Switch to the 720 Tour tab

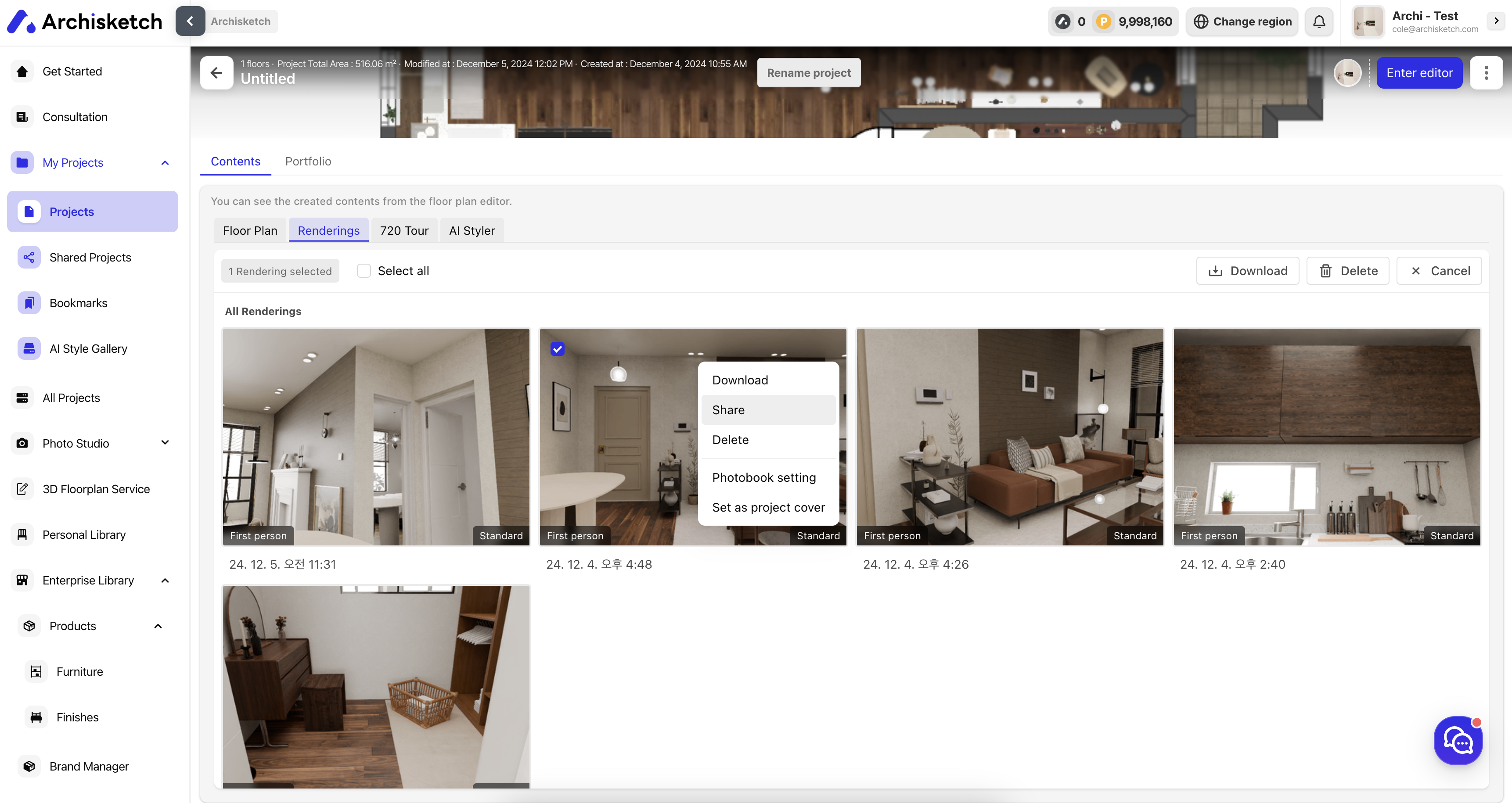click(404, 230)
